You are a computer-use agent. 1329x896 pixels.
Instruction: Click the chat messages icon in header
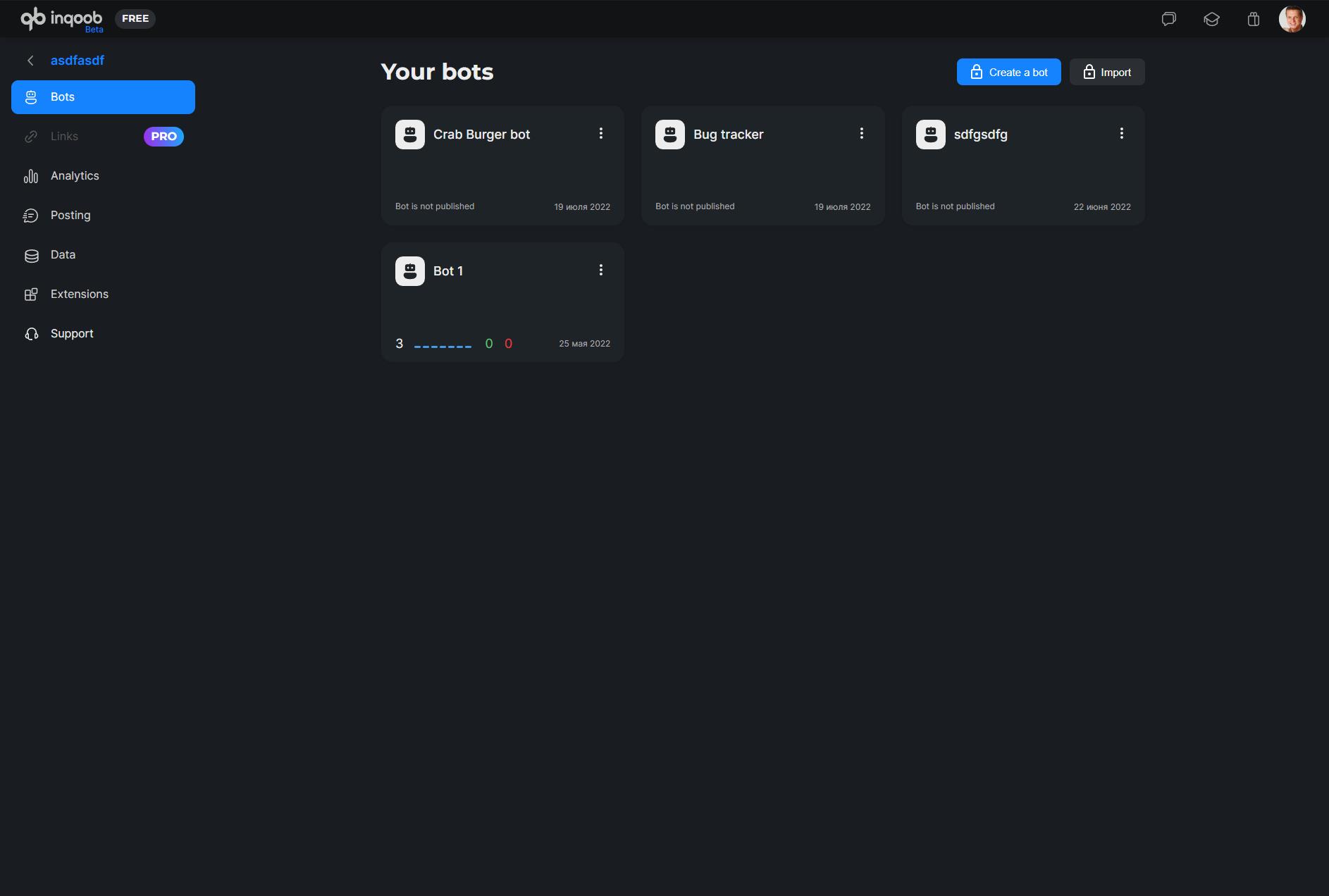[1169, 19]
